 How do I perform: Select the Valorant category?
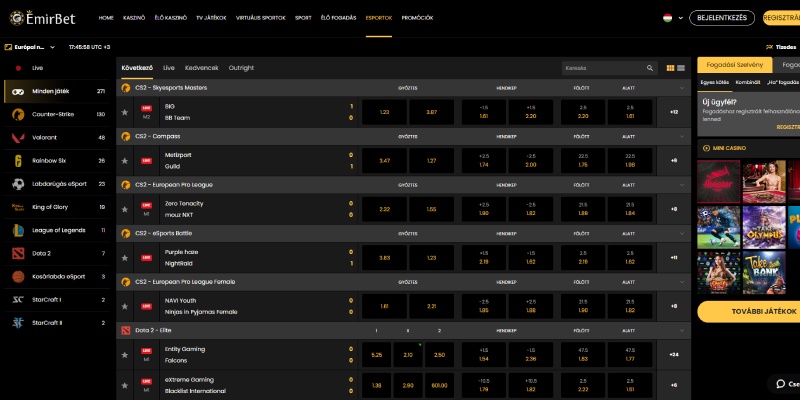point(57,137)
